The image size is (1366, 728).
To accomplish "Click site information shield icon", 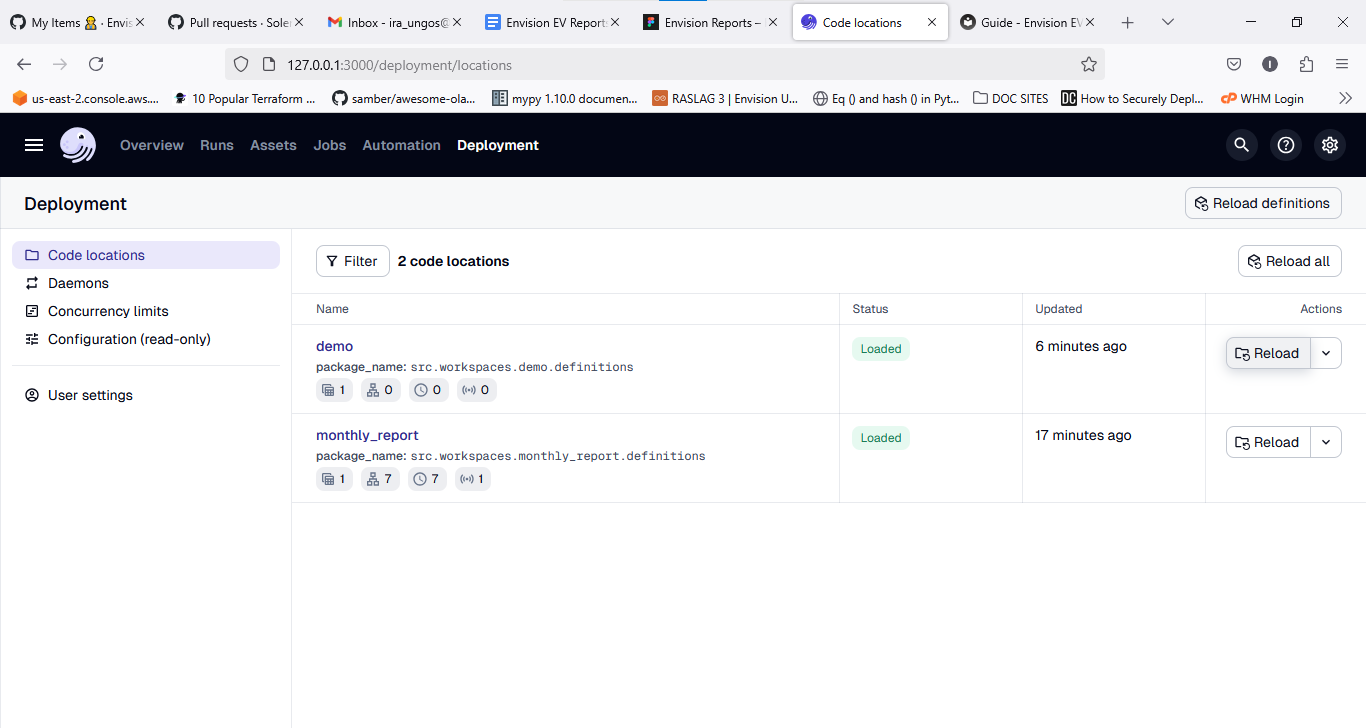I will [240, 64].
